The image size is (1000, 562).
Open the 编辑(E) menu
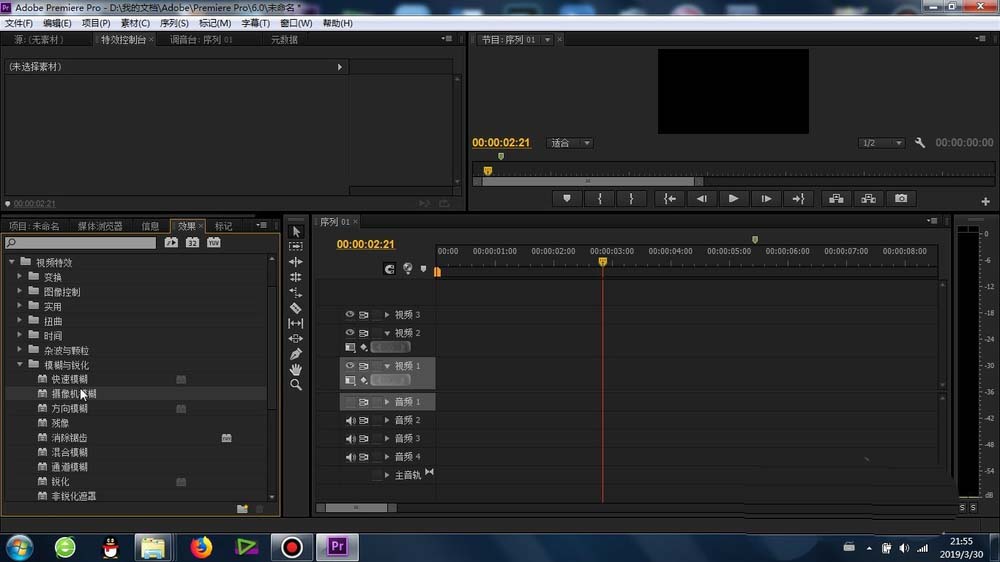(x=57, y=23)
